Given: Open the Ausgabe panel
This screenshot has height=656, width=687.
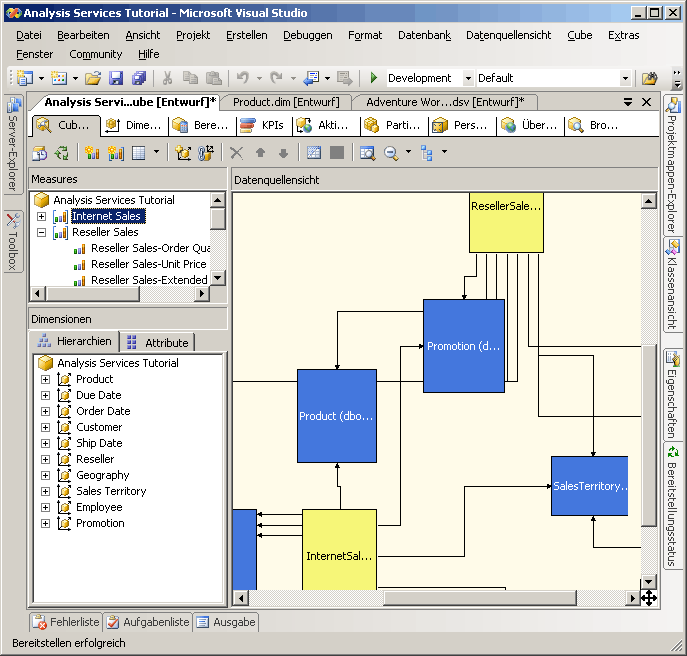Looking at the screenshot, I should click(226, 622).
